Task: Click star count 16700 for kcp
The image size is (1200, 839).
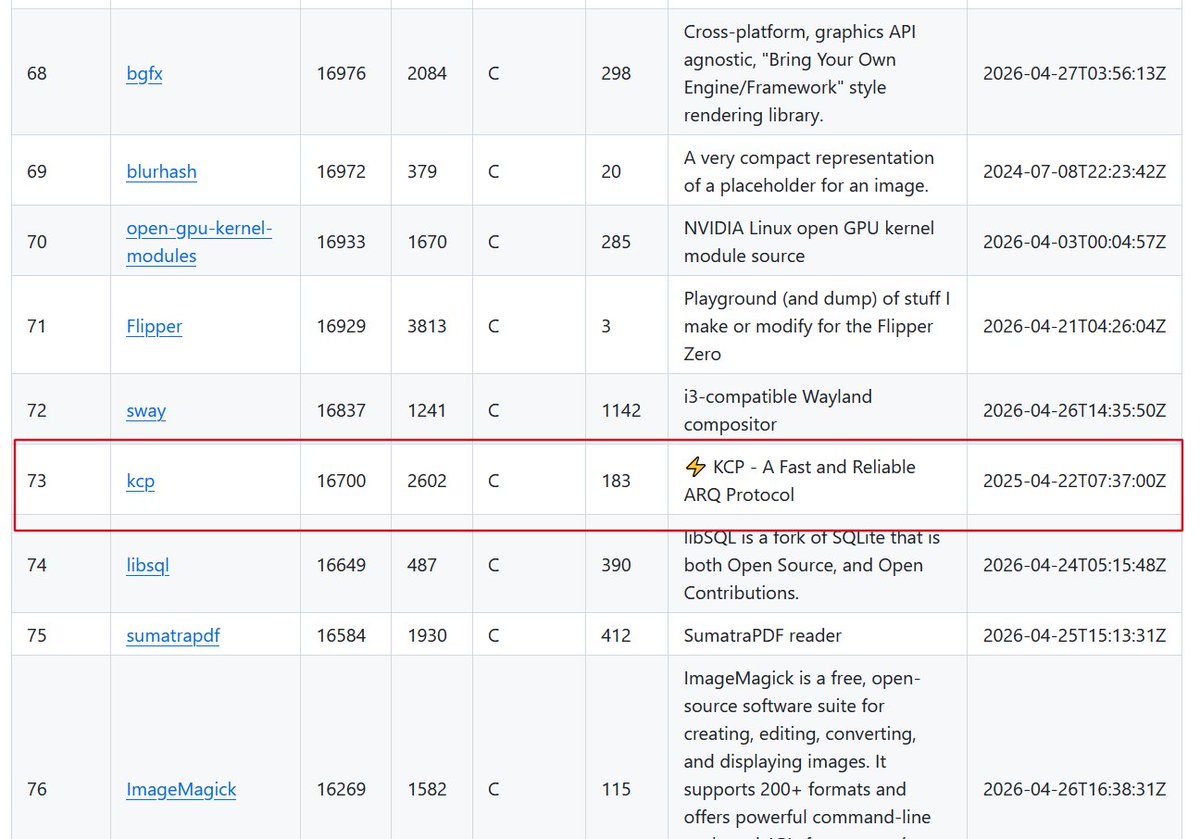Action: point(341,481)
